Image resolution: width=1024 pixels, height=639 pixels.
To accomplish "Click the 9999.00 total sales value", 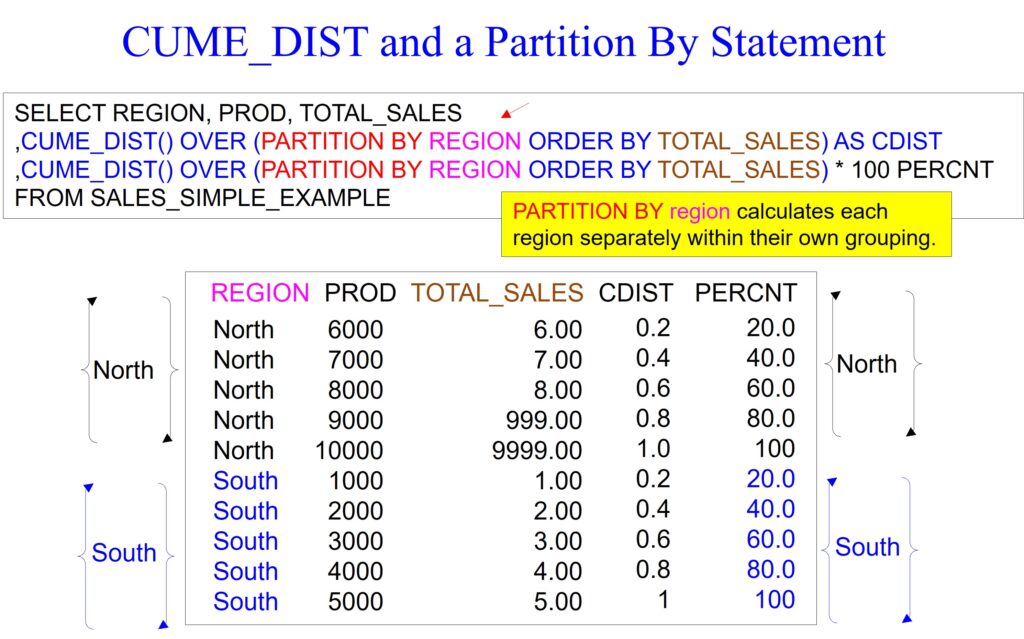I will click(x=537, y=451).
